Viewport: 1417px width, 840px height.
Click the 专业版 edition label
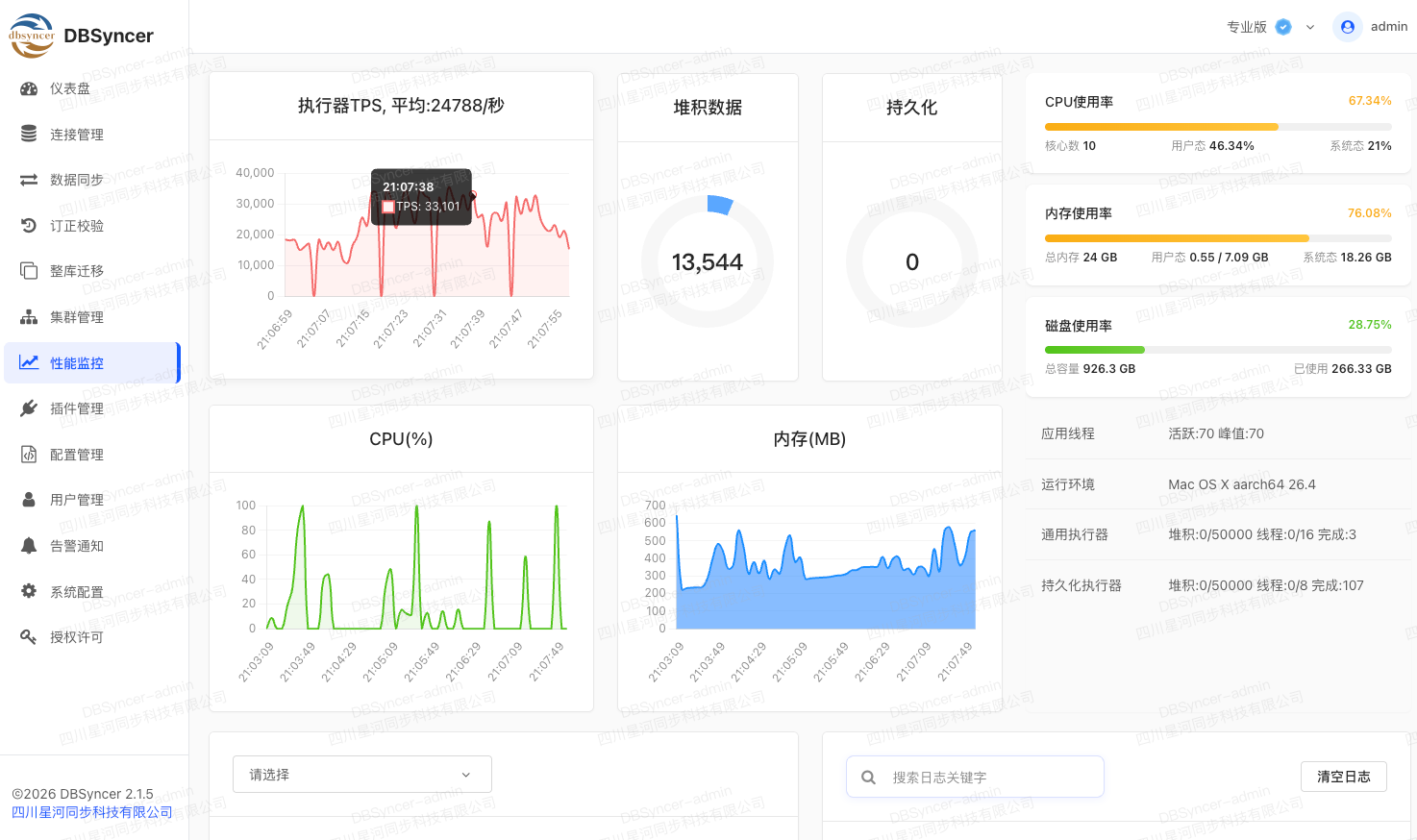pos(1247,27)
